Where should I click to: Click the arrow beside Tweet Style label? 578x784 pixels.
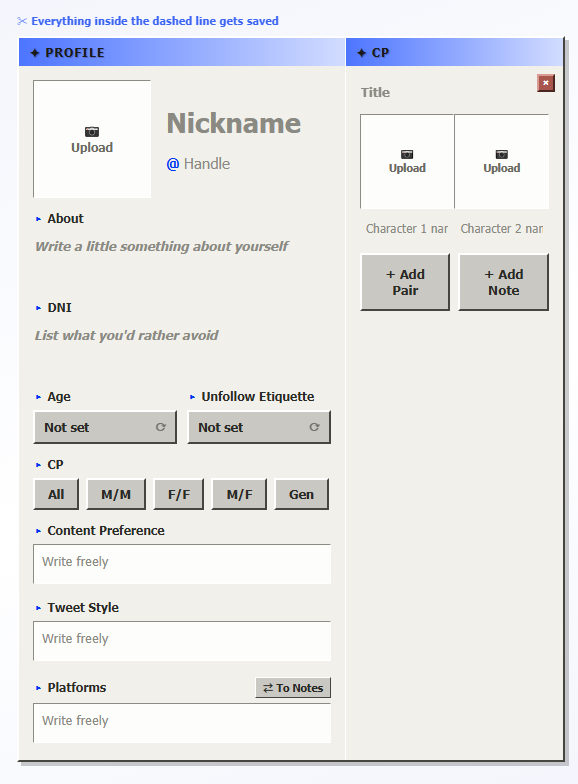tap(38, 608)
